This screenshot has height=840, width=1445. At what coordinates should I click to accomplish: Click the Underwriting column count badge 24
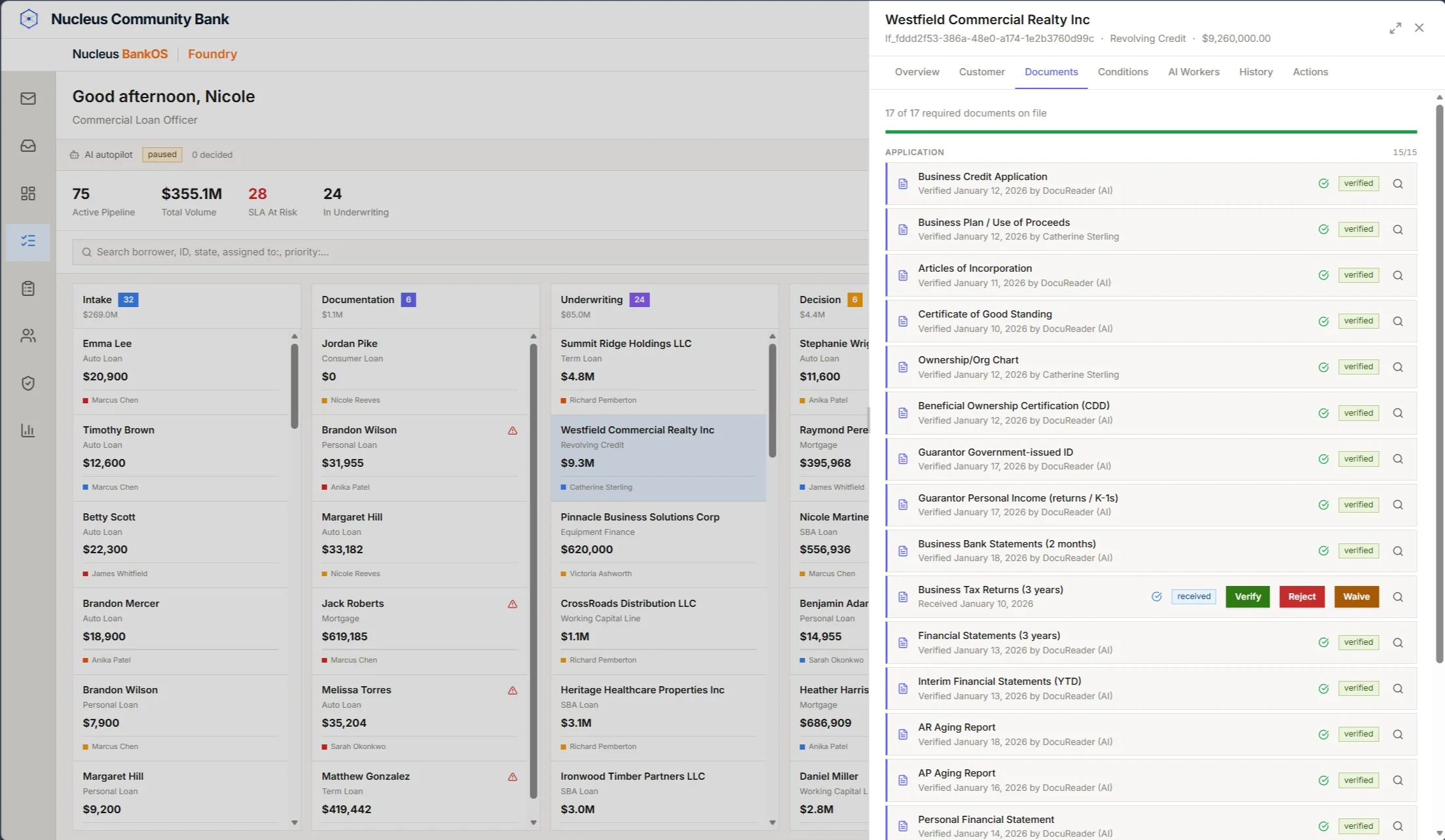pyautogui.click(x=639, y=300)
